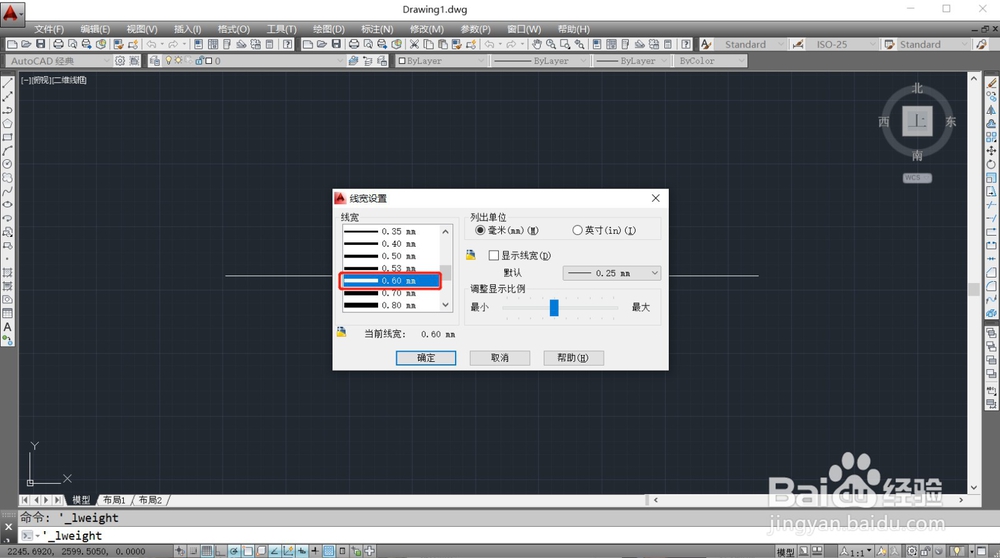Select the Circle draw tool

[8, 164]
